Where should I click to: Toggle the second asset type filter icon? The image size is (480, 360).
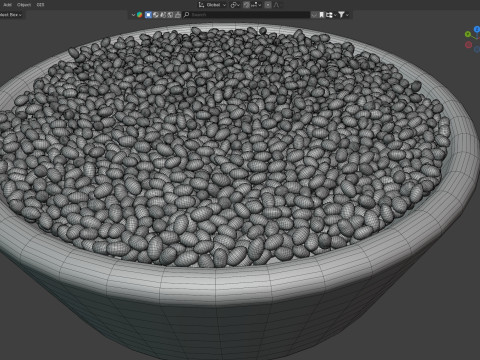156,15
